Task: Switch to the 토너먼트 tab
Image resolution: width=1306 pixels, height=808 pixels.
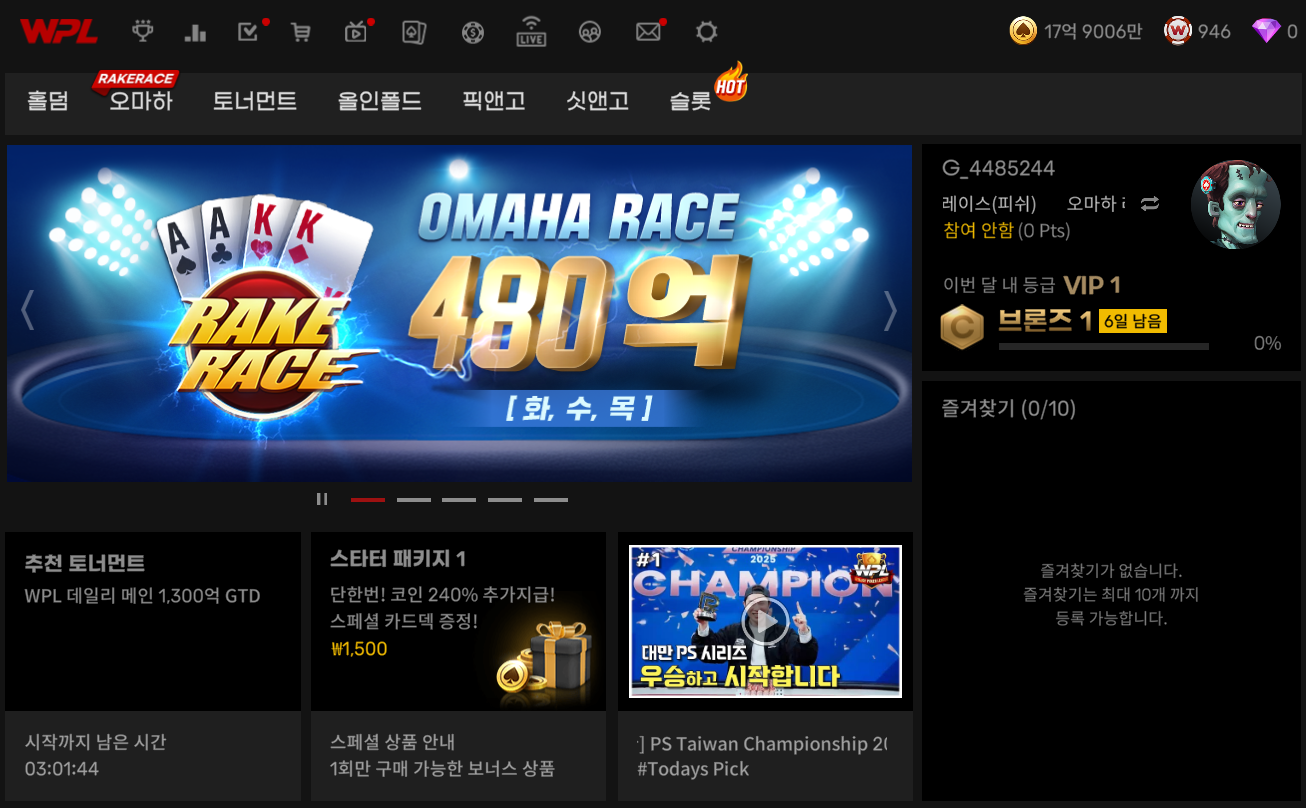Action: pos(254,101)
